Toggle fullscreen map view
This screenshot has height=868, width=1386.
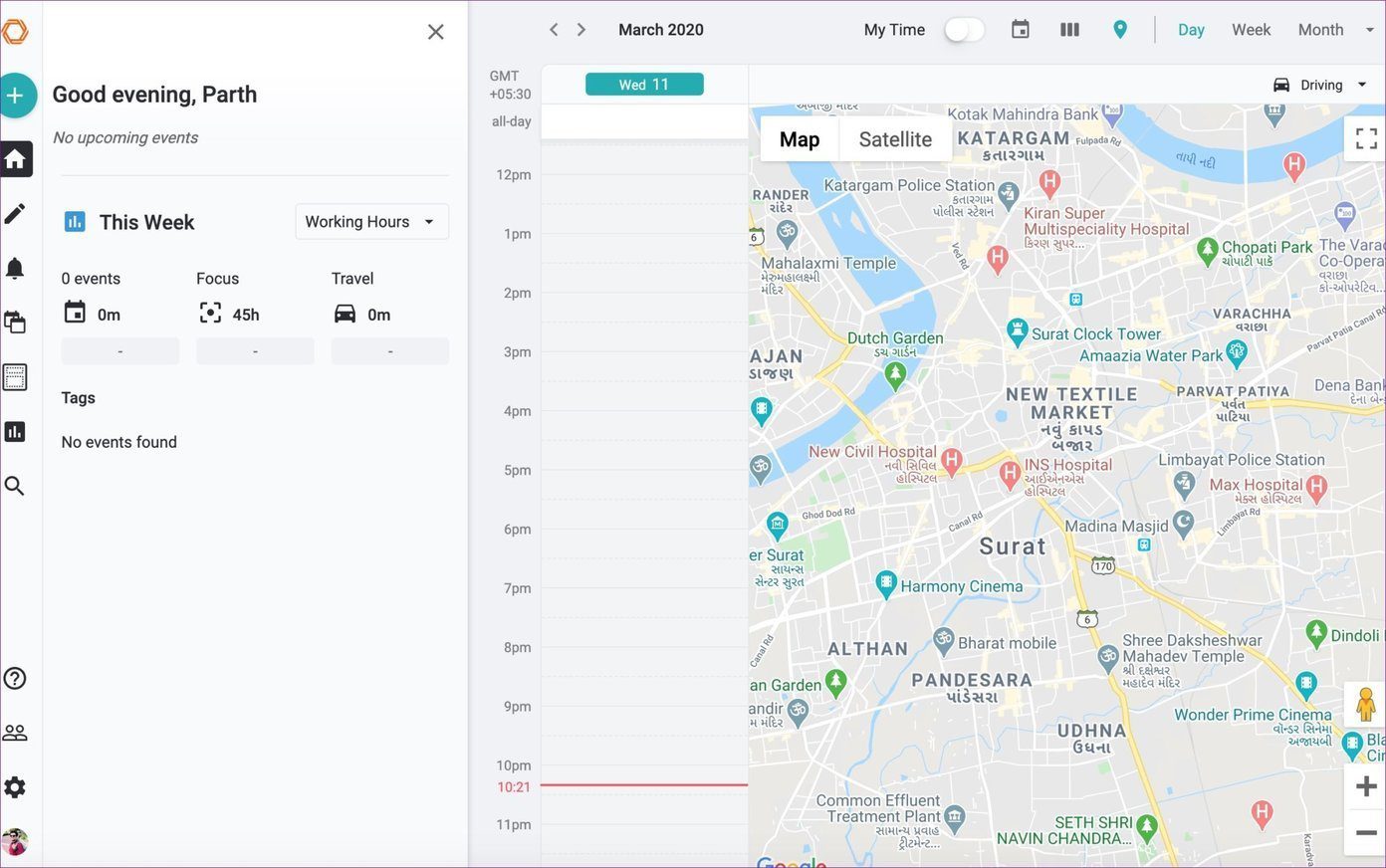pyautogui.click(x=1366, y=138)
